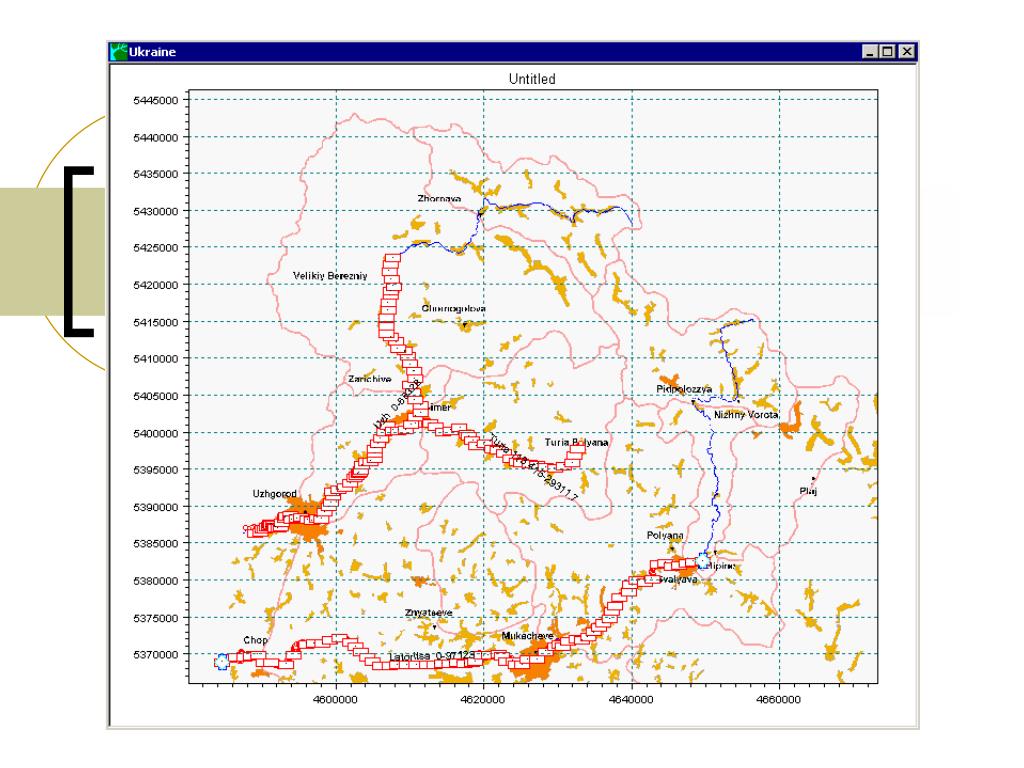
Task: Click the 'Ukraine' window title text
Action: (152, 52)
